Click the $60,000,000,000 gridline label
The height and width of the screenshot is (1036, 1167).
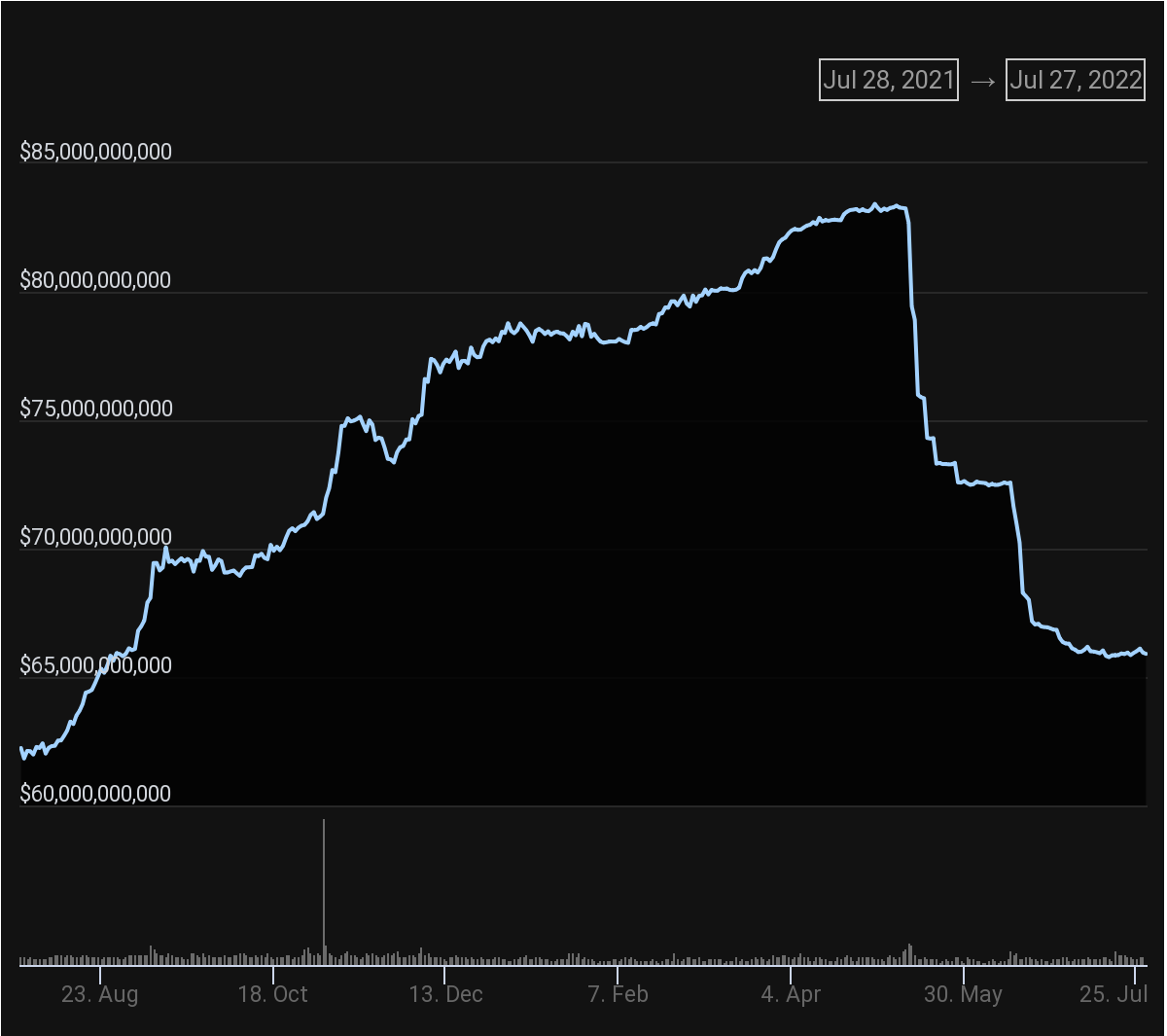click(95, 793)
